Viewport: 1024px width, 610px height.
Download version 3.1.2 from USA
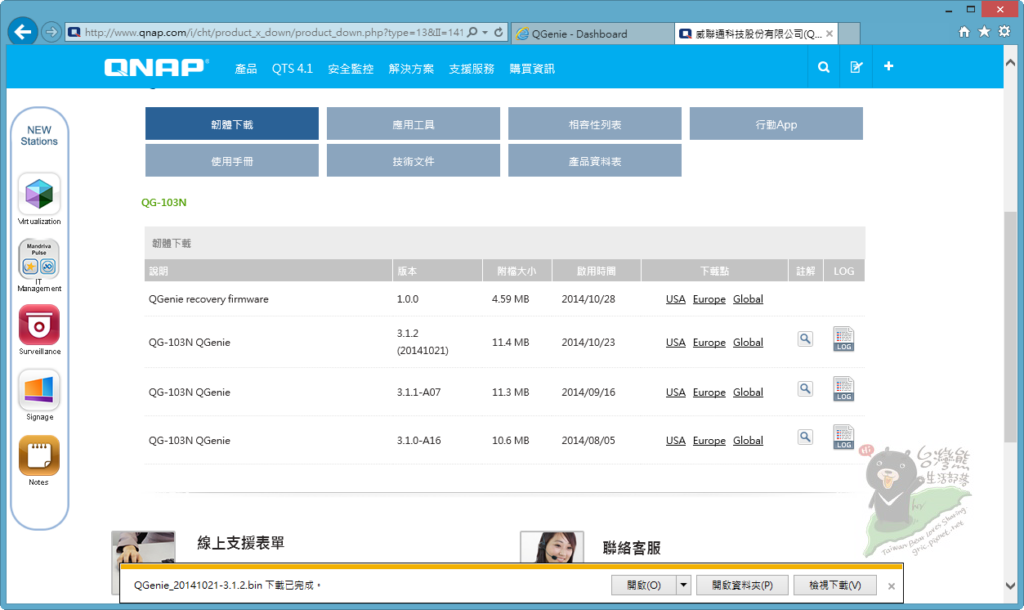point(675,342)
